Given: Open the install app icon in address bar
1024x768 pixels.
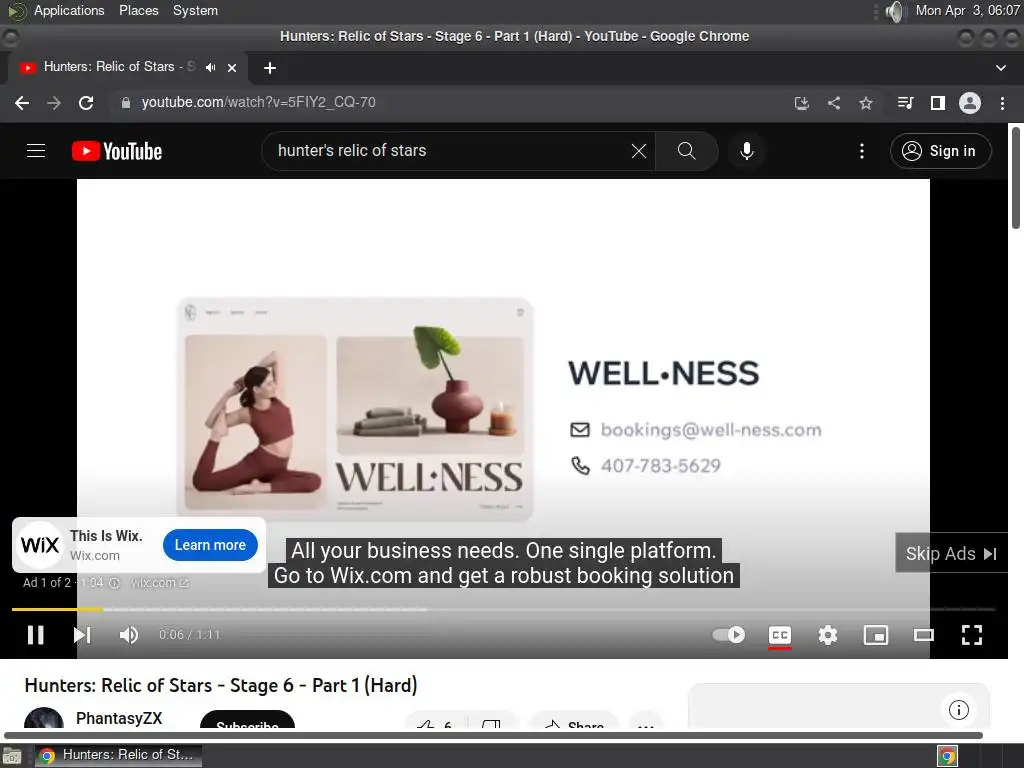Looking at the screenshot, I should tap(801, 103).
